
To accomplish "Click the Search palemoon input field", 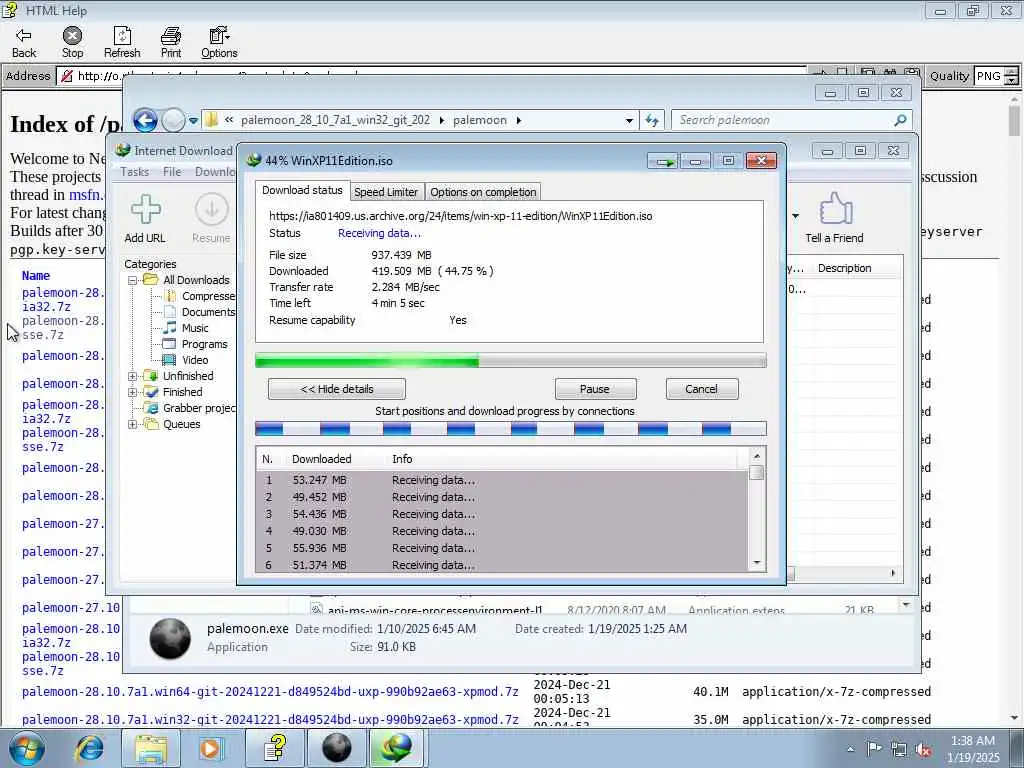I will click(x=784, y=120).
